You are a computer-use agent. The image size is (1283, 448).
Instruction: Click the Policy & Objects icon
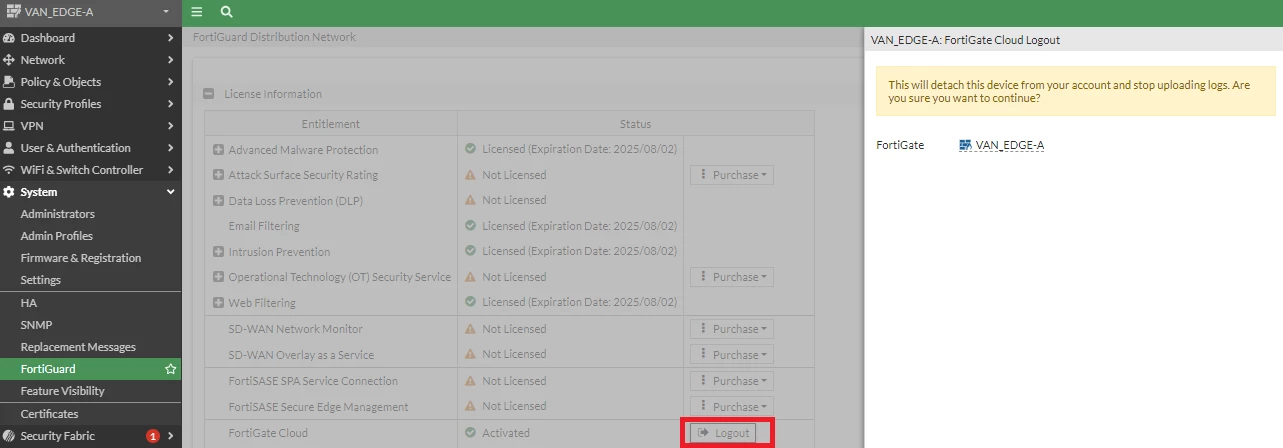[9, 82]
